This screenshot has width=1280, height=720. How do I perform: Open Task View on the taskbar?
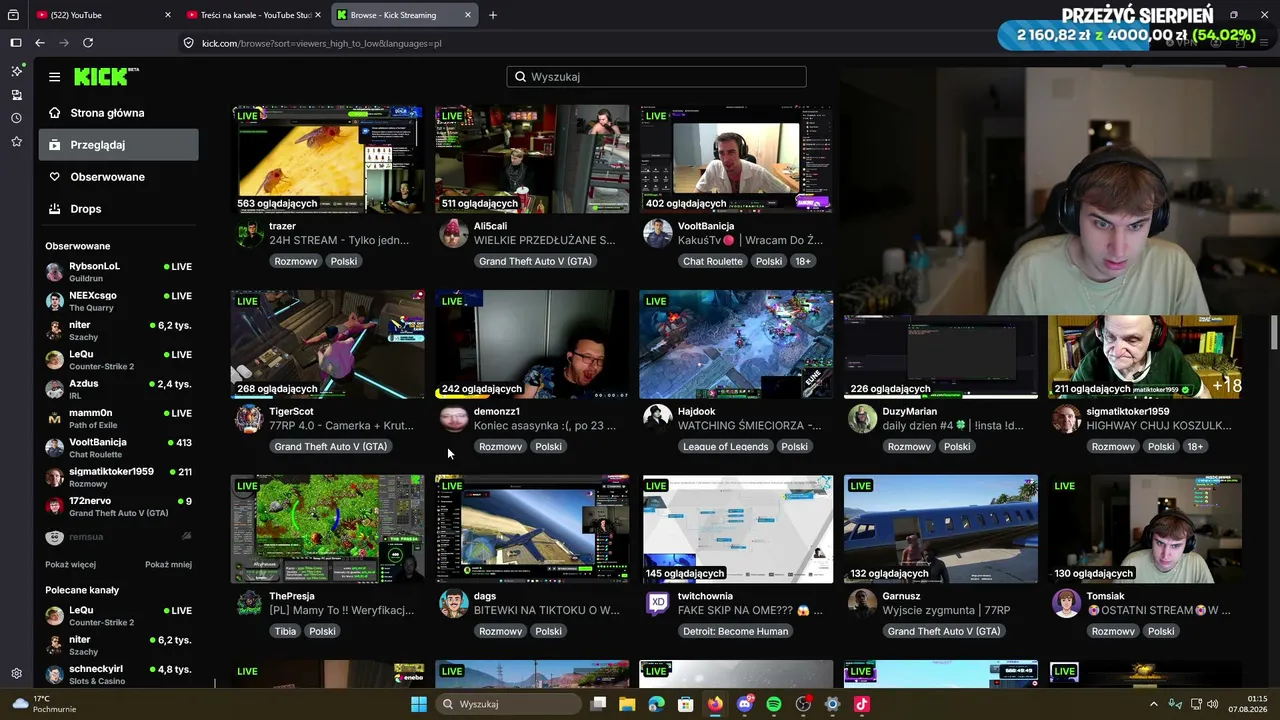[598, 704]
